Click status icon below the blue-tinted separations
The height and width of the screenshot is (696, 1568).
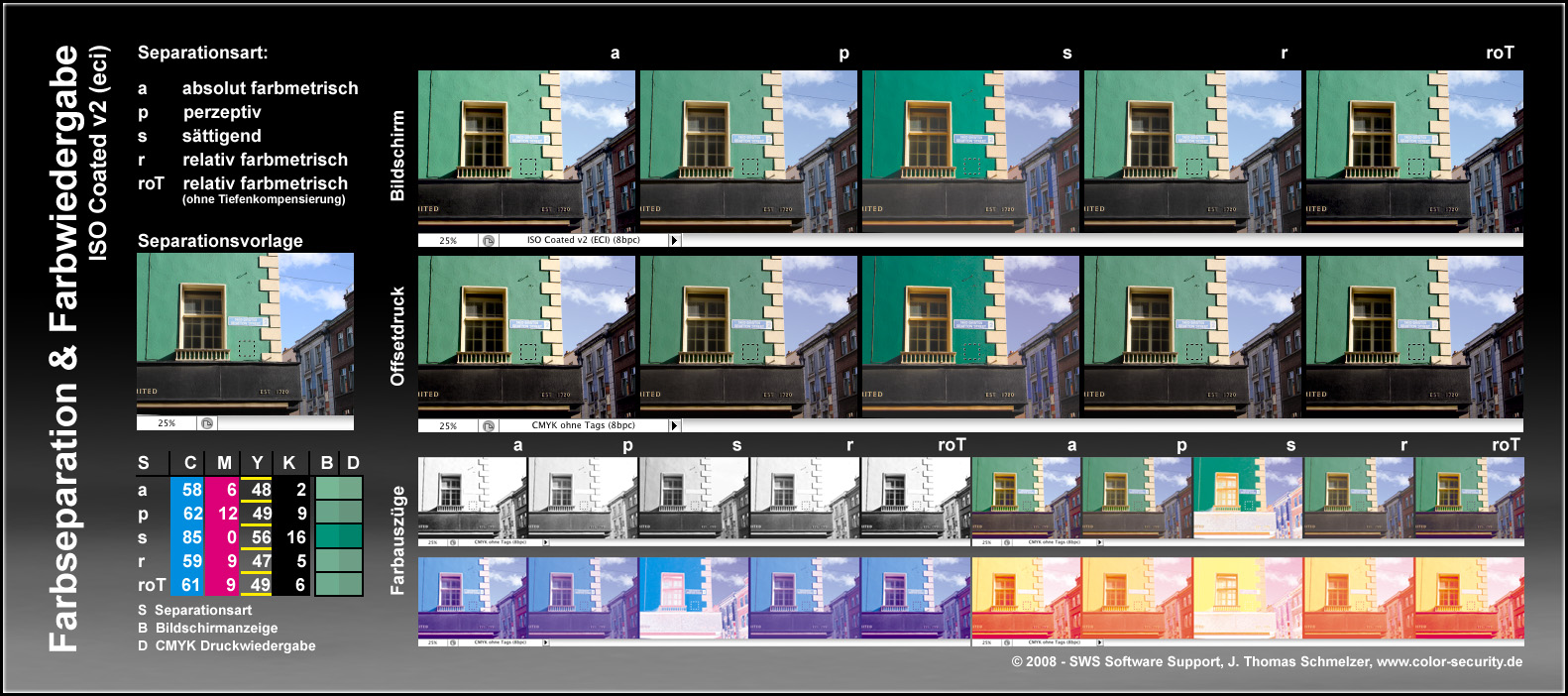coord(453,642)
